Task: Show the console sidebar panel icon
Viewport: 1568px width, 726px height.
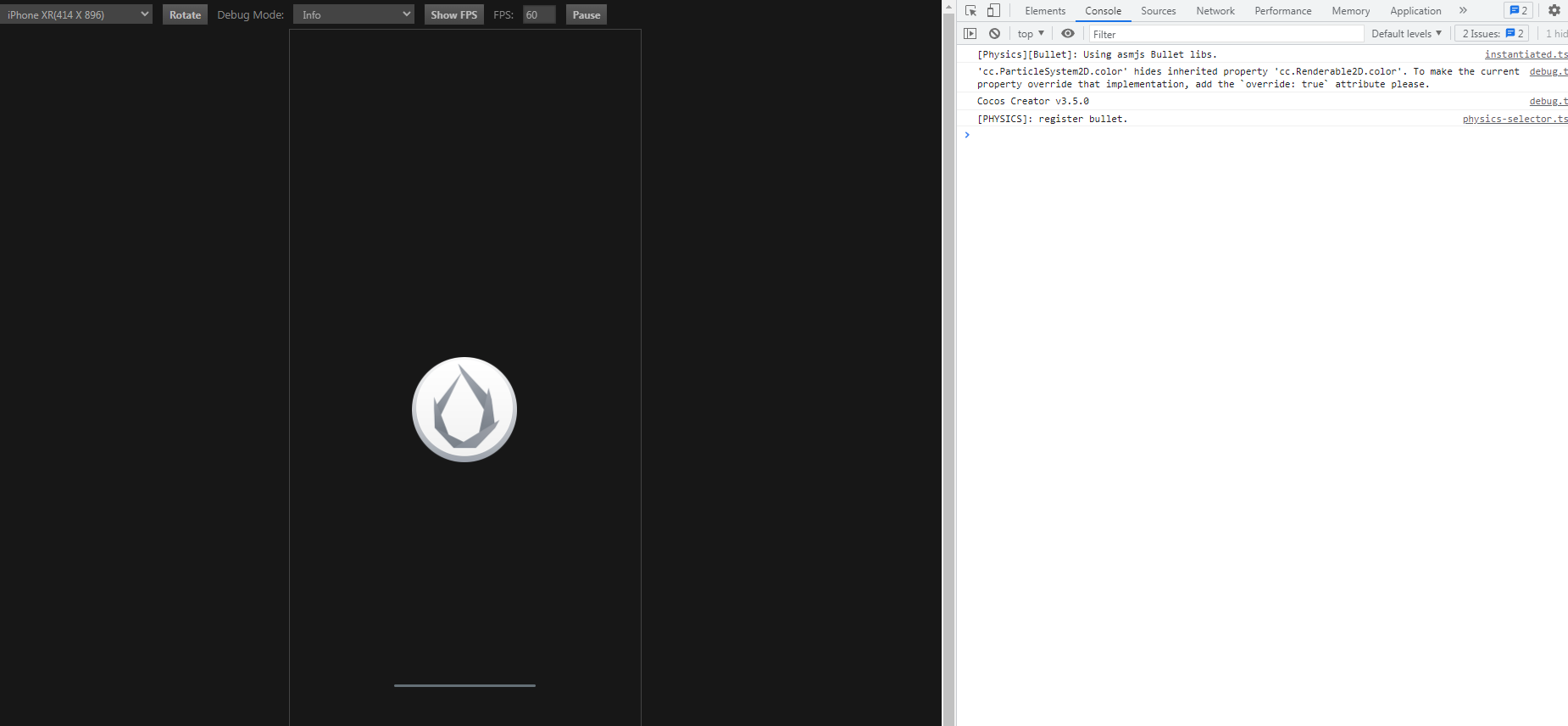Action: tap(970, 34)
